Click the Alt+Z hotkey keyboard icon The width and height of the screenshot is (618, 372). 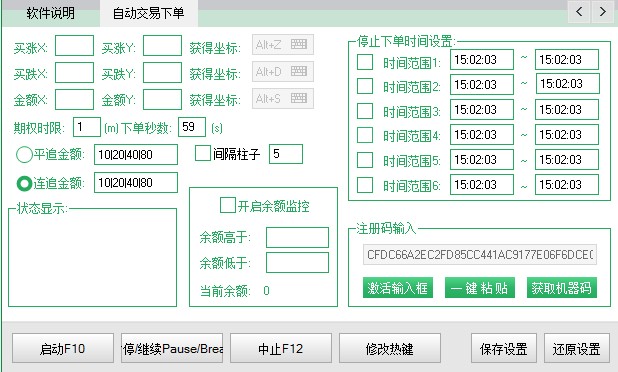(299, 44)
